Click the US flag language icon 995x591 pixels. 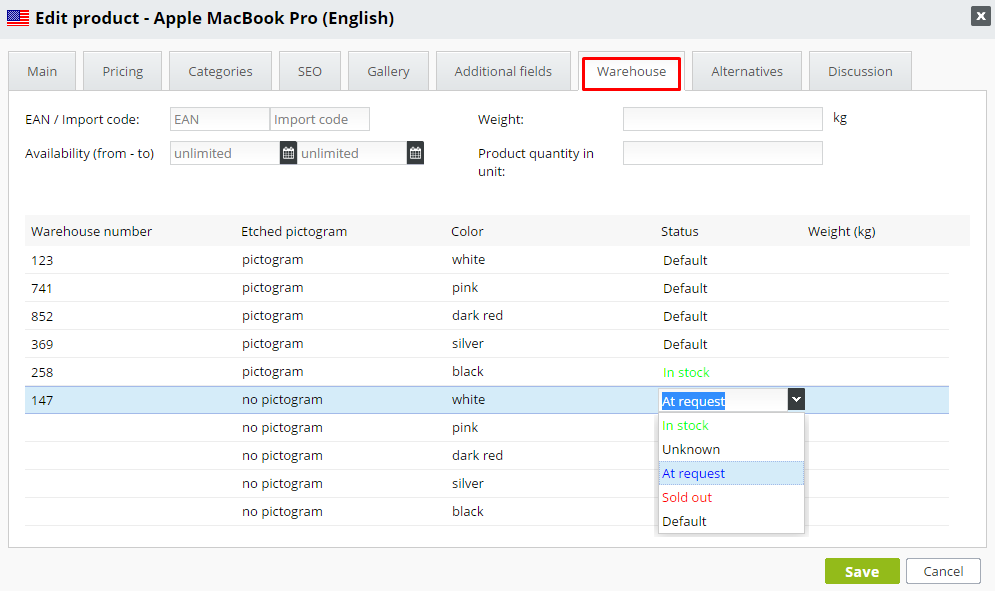pyautogui.click(x=18, y=18)
